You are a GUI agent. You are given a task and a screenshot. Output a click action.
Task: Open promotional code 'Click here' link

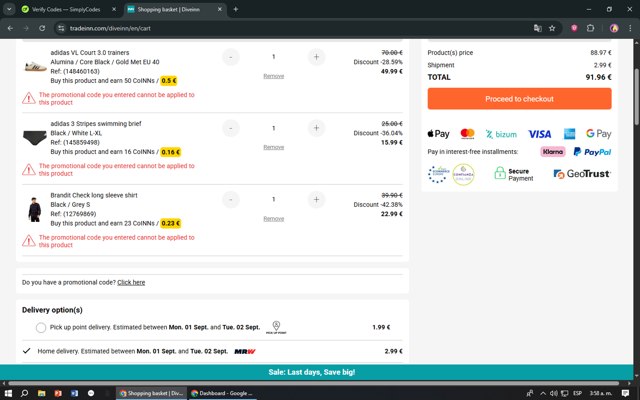131,282
